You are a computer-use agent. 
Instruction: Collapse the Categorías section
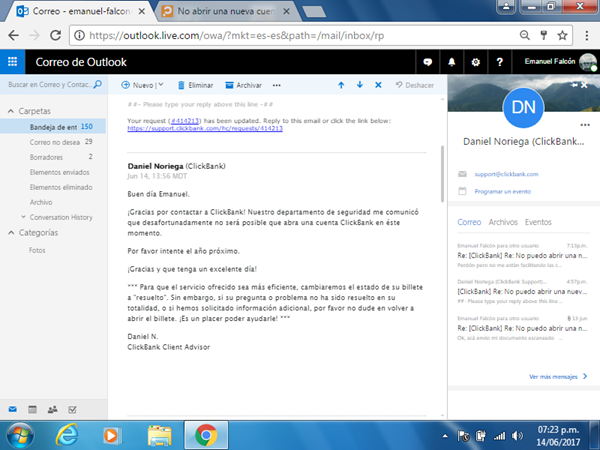[x=11, y=233]
